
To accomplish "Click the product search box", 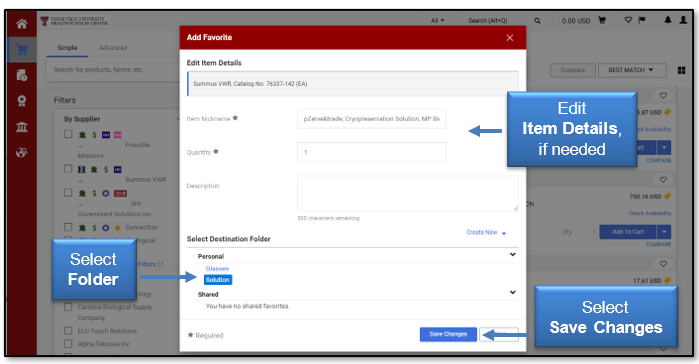I will pyautogui.click(x=114, y=70).
